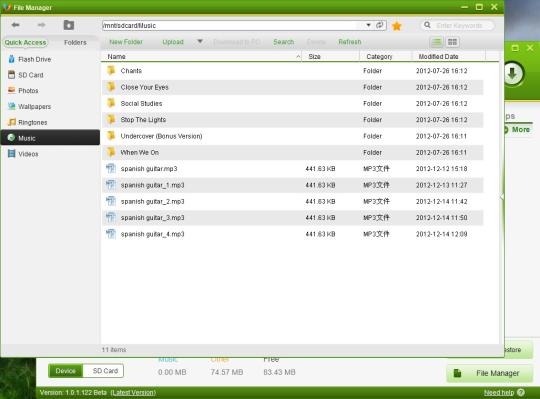Click the path refresh icon in address bar

tap(380, 25)
